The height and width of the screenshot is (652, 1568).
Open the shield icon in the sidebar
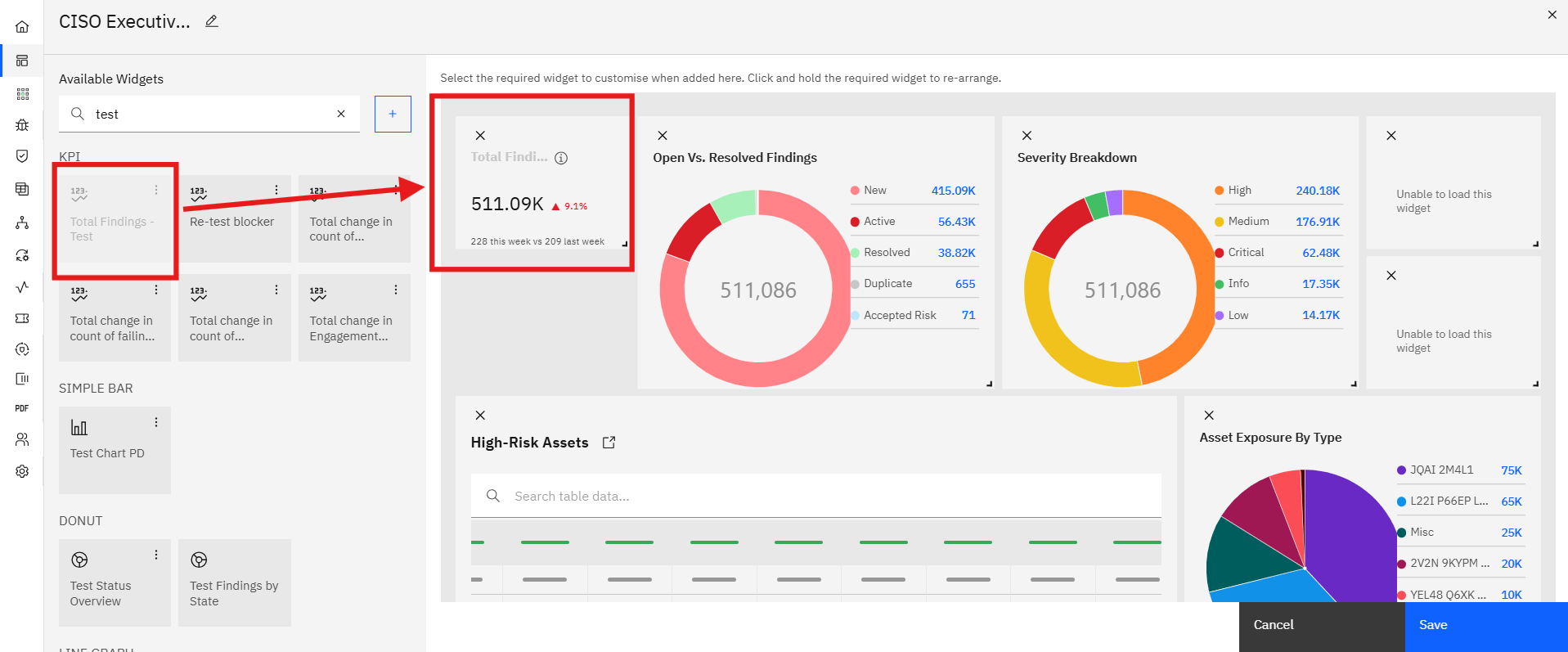(x=22, y=156)
